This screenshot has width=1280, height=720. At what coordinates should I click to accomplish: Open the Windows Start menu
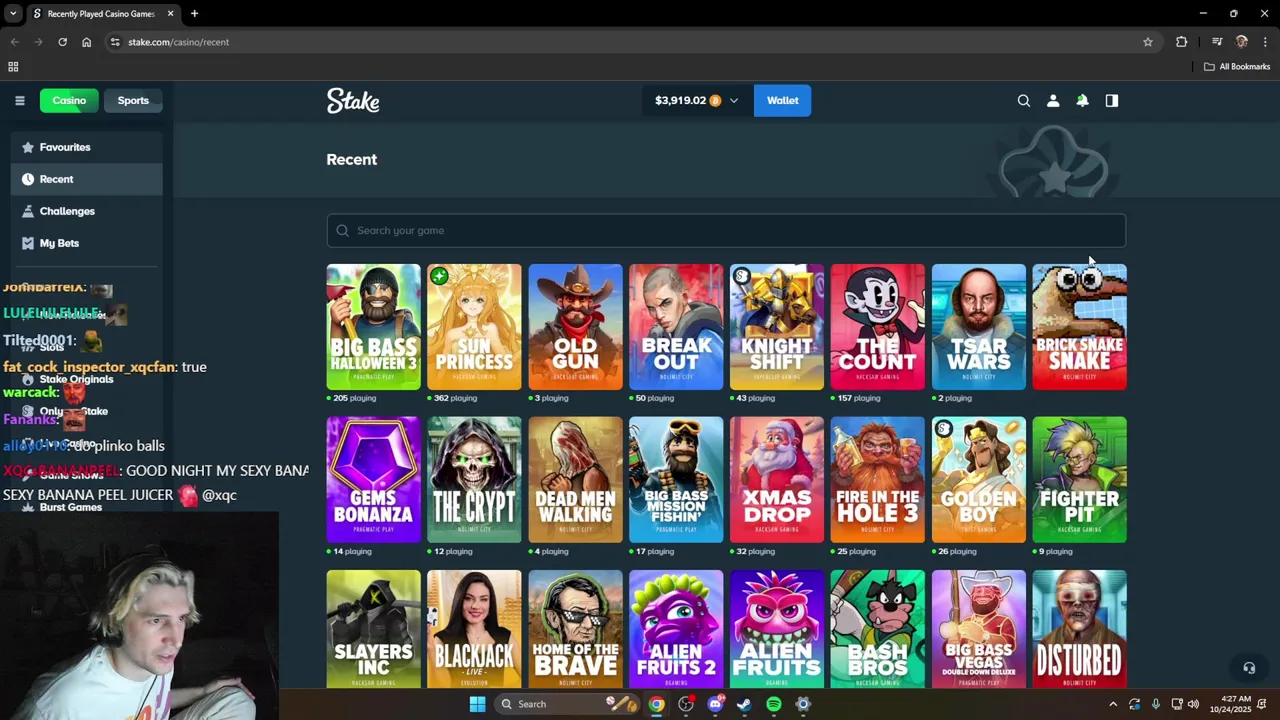(477, 704)
